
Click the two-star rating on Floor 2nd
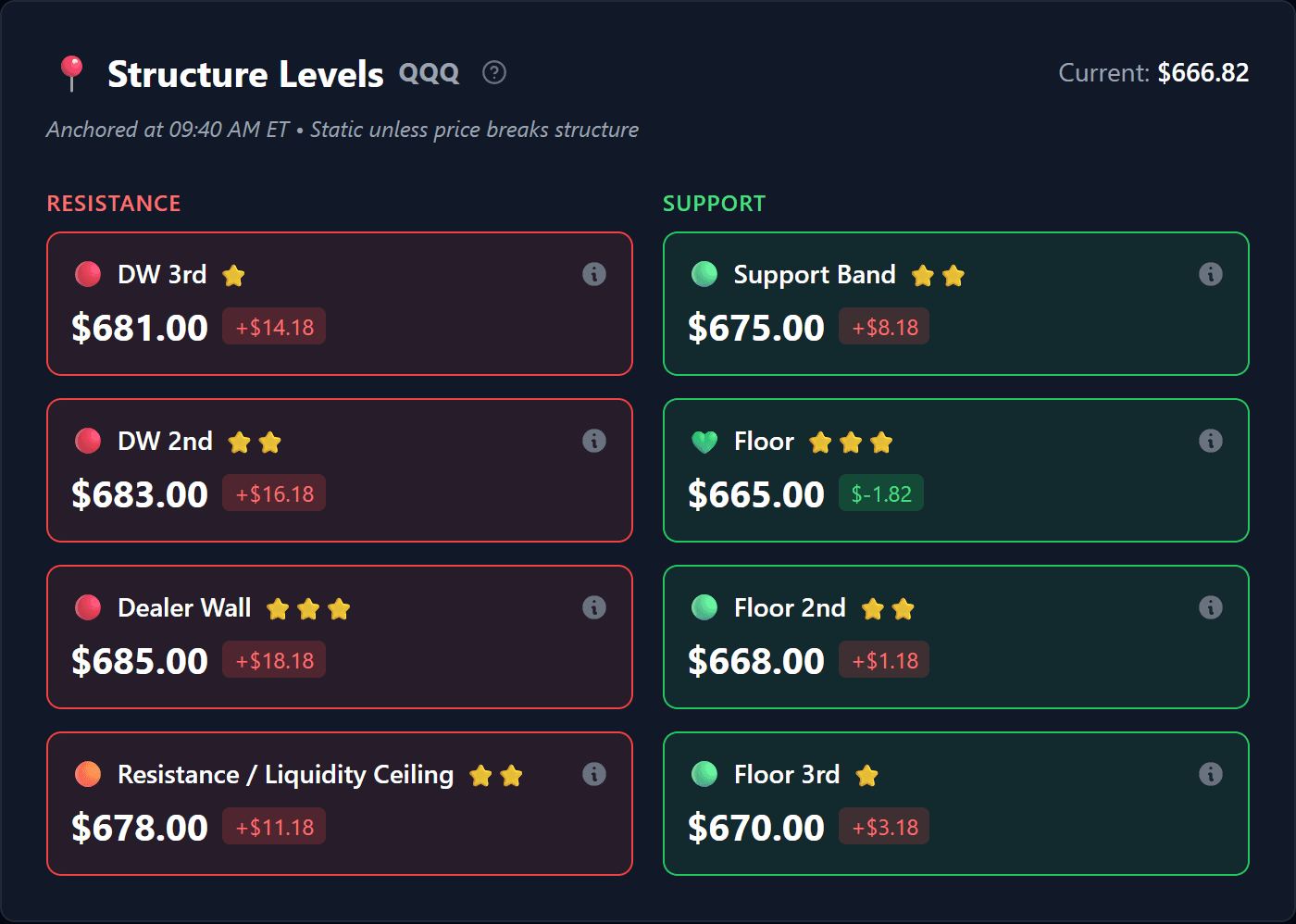click(x=888, y=608)
